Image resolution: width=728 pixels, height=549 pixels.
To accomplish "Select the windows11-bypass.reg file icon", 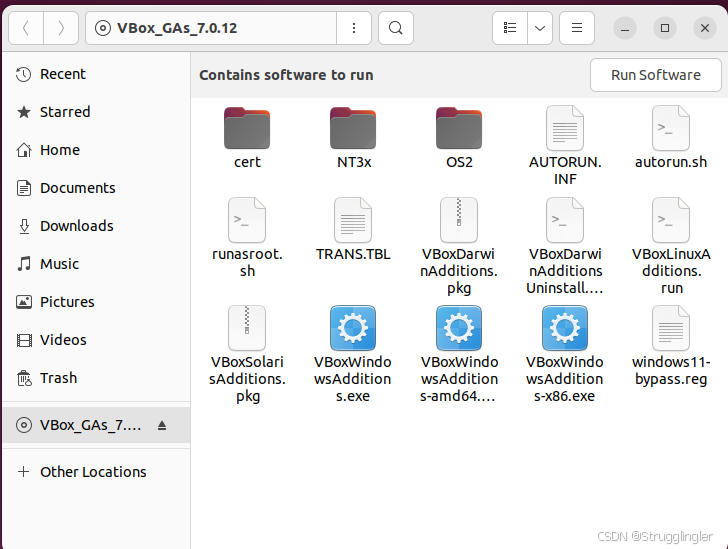I will point(671,328).
